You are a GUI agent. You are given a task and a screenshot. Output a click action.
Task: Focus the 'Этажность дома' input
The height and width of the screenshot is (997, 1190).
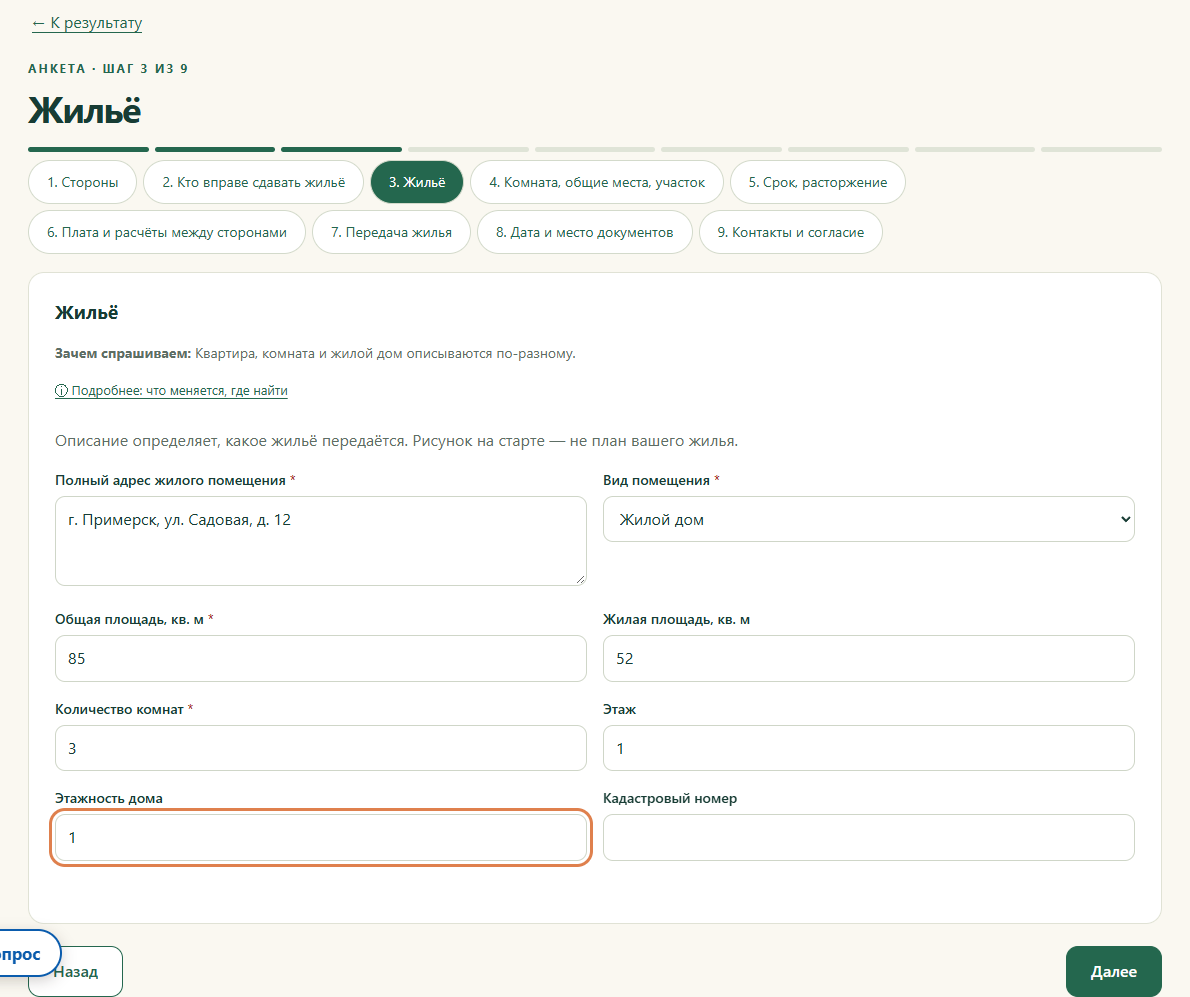tap(321, 838)
